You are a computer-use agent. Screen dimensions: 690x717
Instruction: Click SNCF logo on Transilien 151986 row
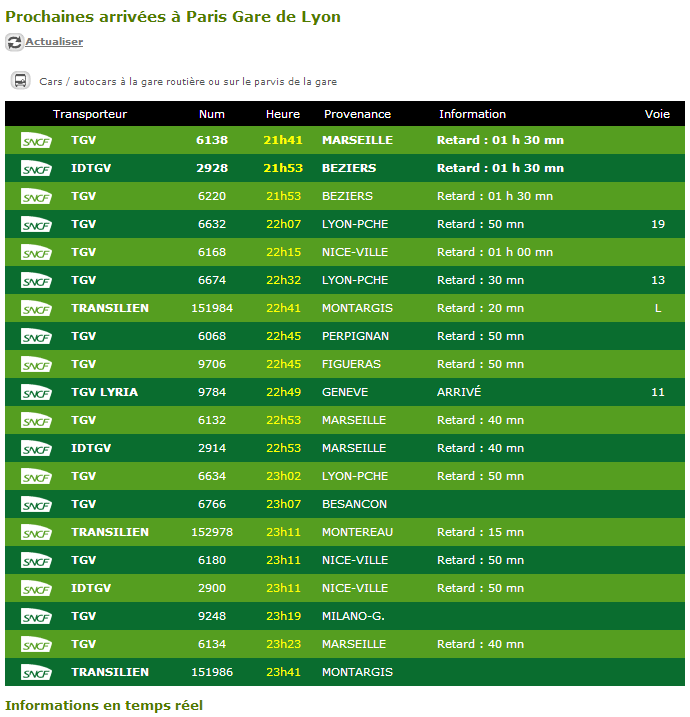pos(36,673)
